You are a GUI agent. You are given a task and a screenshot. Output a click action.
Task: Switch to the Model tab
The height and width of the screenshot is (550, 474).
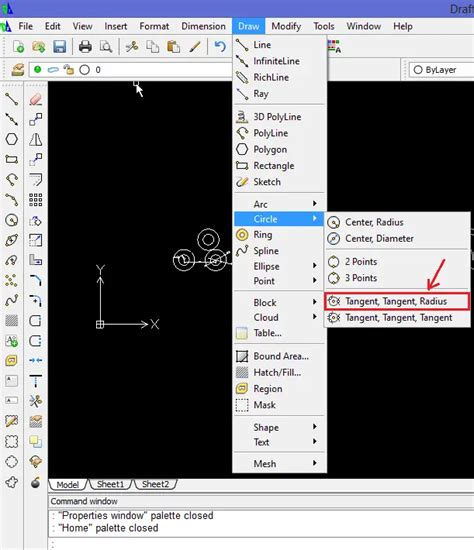pos(67,484)
